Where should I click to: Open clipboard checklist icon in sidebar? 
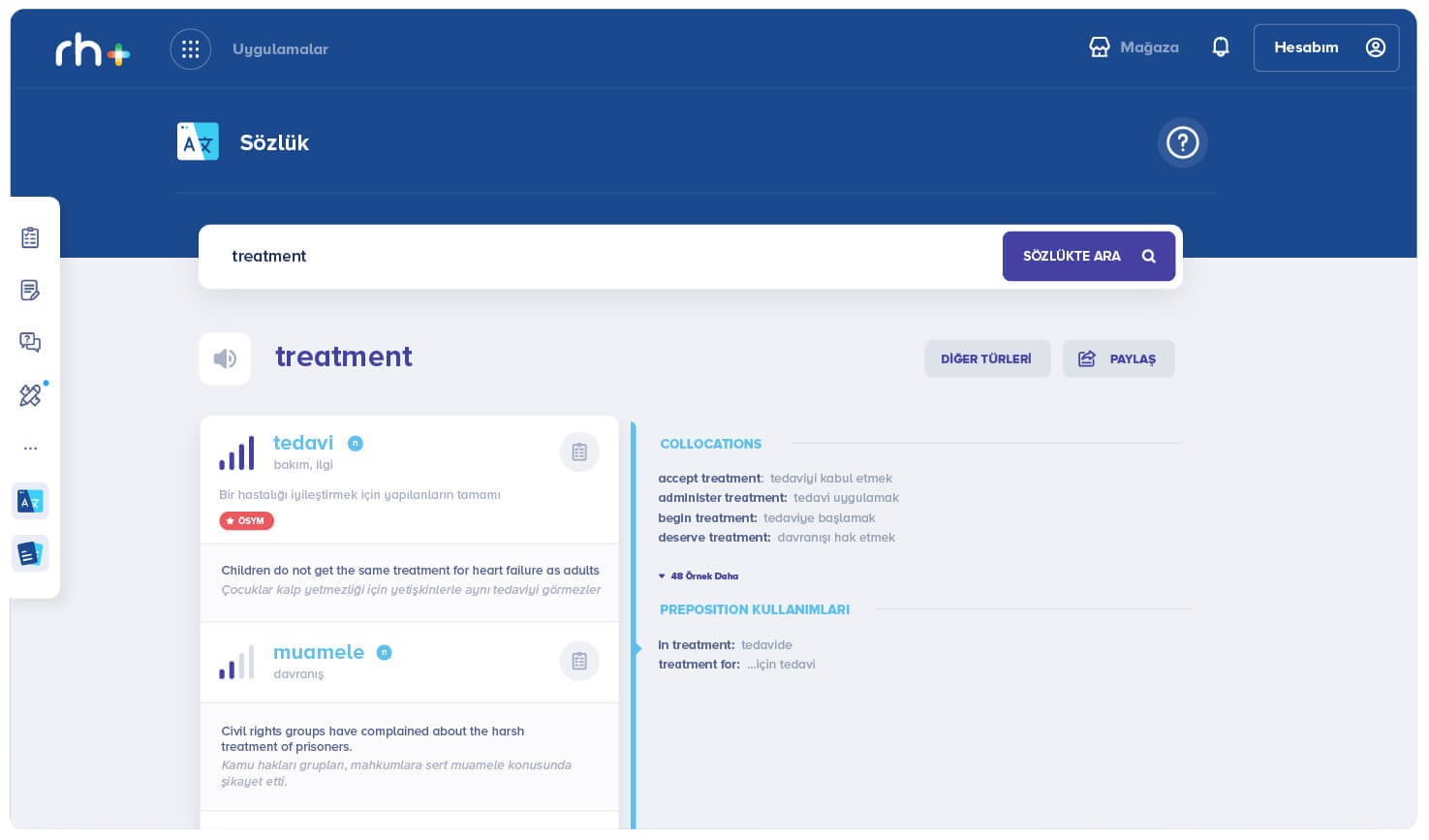(x=30, y=237)
